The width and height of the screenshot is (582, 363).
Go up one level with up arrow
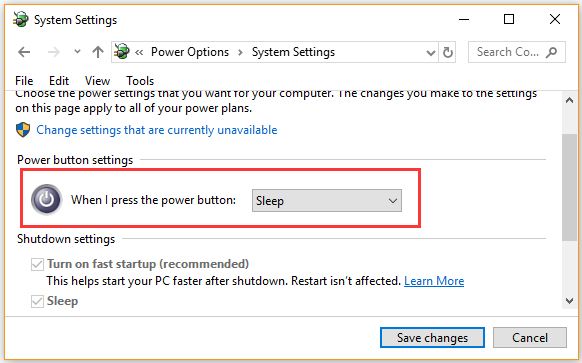[98, 52]
